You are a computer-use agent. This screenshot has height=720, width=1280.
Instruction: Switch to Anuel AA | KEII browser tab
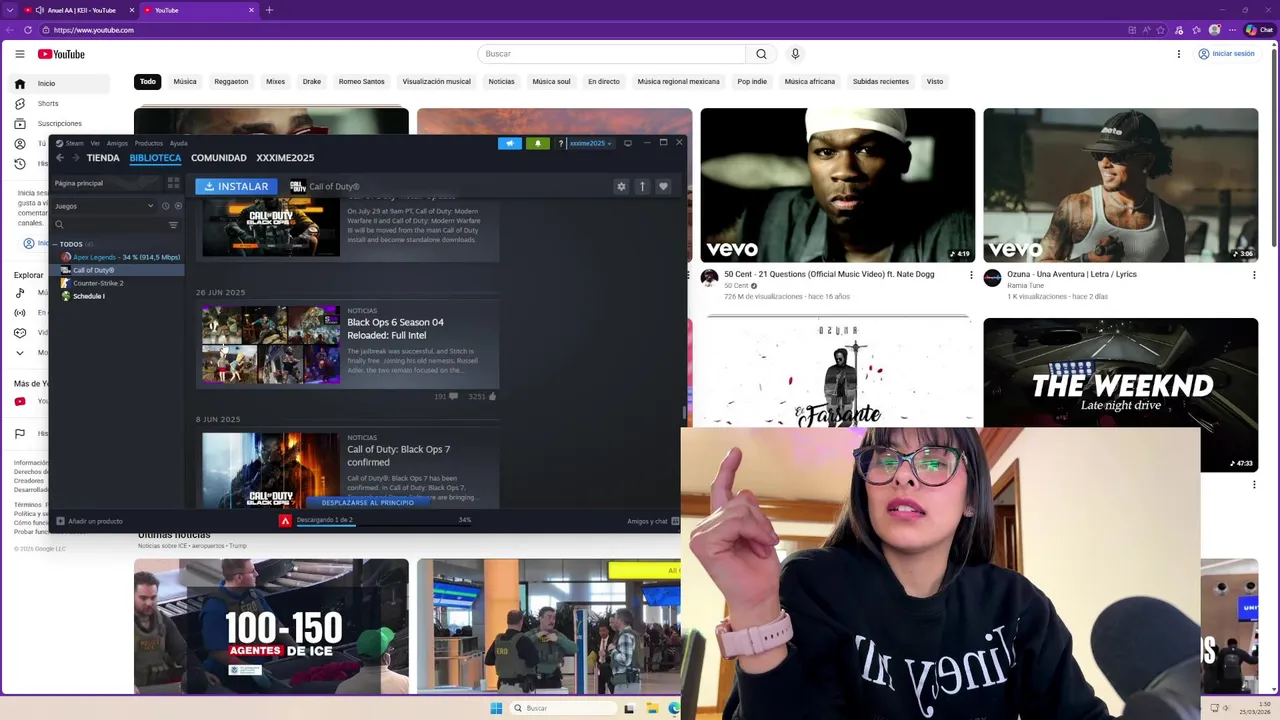coord(78,10)
